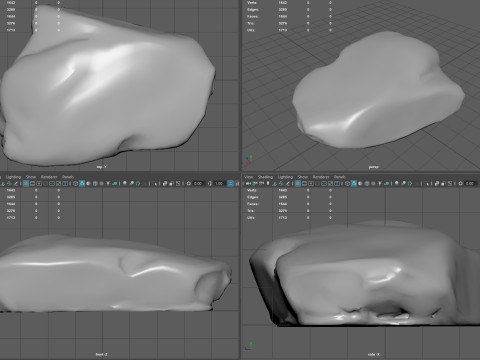Toggle 2D Pan/Zoom icon in side view toolbar
Screen dimensions: 480x360
281,183
